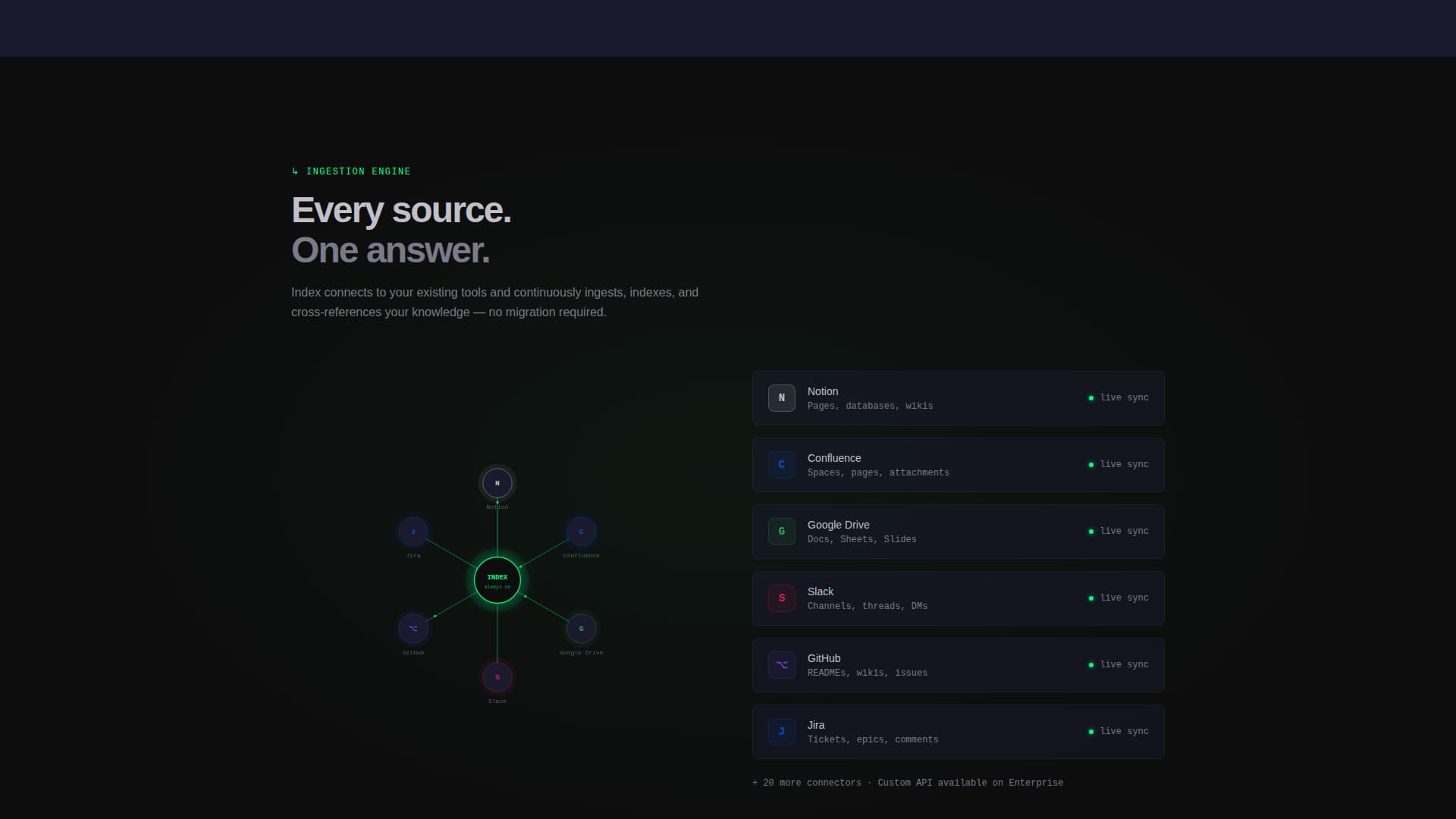
Task: Select the Slack node in the diagram
Action: point(497,677)
